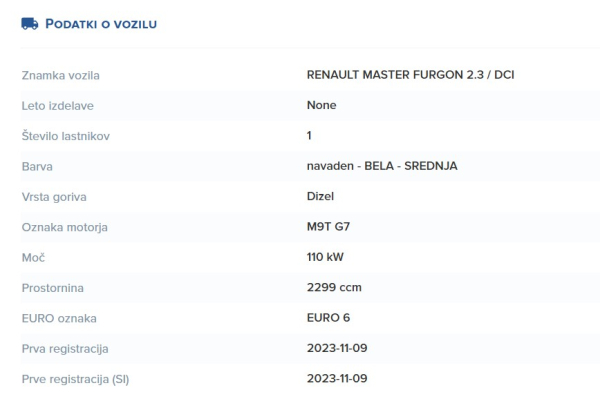
Task: Click the 'EURO oznaka' label
Action: (x=59, y=319)
